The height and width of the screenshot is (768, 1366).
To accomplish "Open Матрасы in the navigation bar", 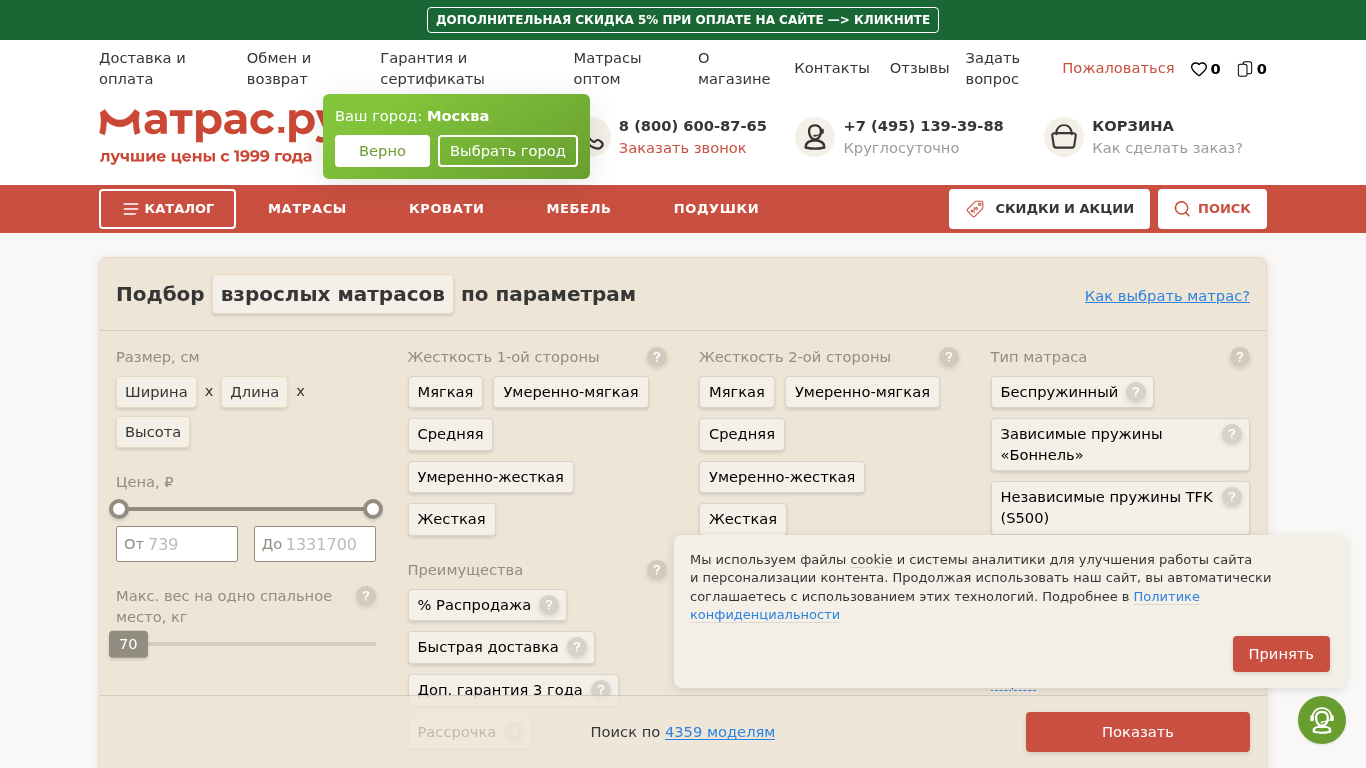I will click(x=307, y=209).
